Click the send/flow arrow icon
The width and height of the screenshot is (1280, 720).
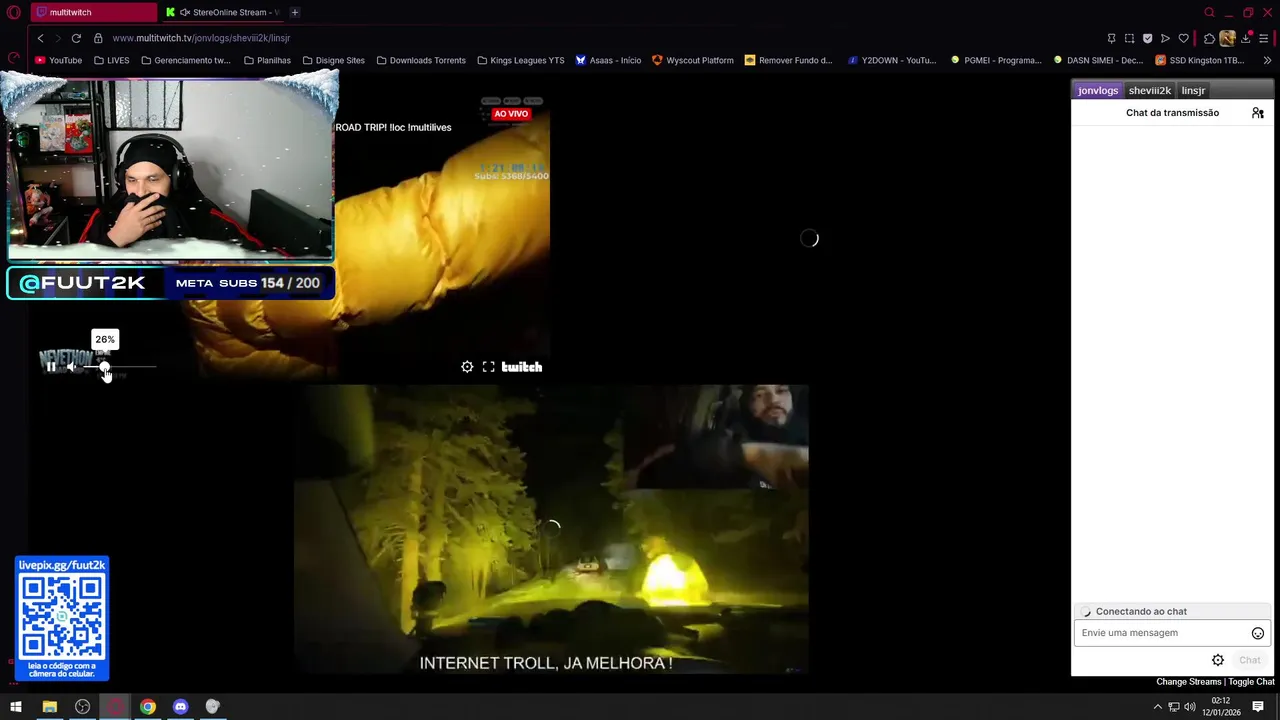coord(1165,38)
